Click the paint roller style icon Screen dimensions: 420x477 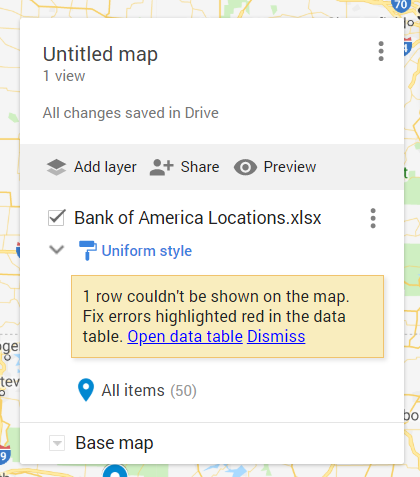tap(88, 250)
